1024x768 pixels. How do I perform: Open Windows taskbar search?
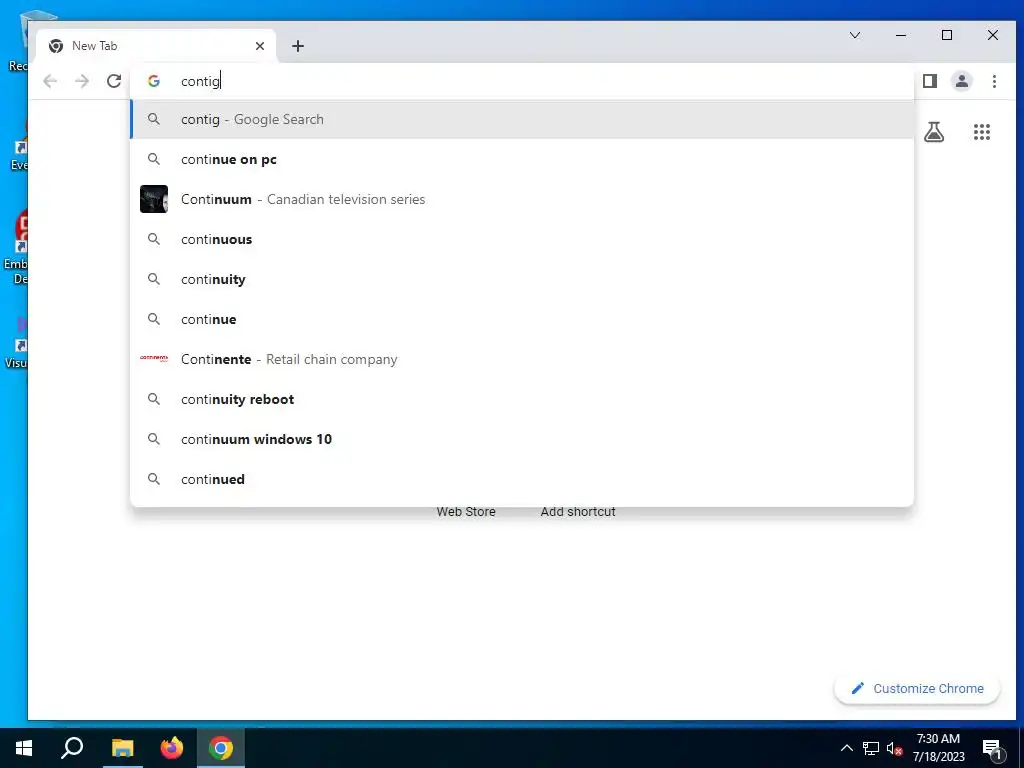coord(72,748)
